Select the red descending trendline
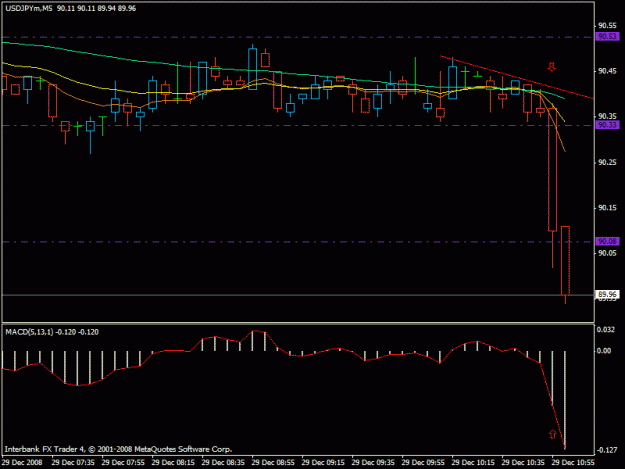The width and height of the screenshot is (625, 469). (517, 77)
